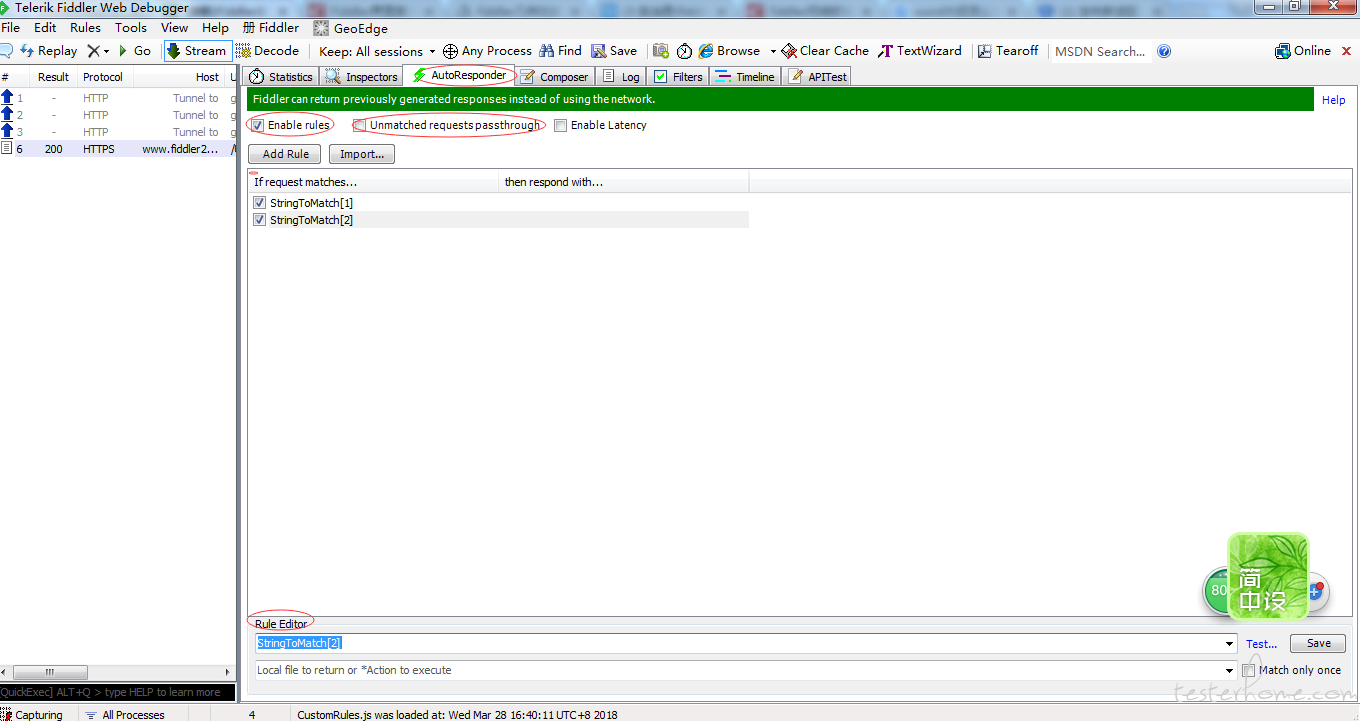Open the Edit menu
Image resolution: width=1360 pixels, height=721 pixels.
45,28
